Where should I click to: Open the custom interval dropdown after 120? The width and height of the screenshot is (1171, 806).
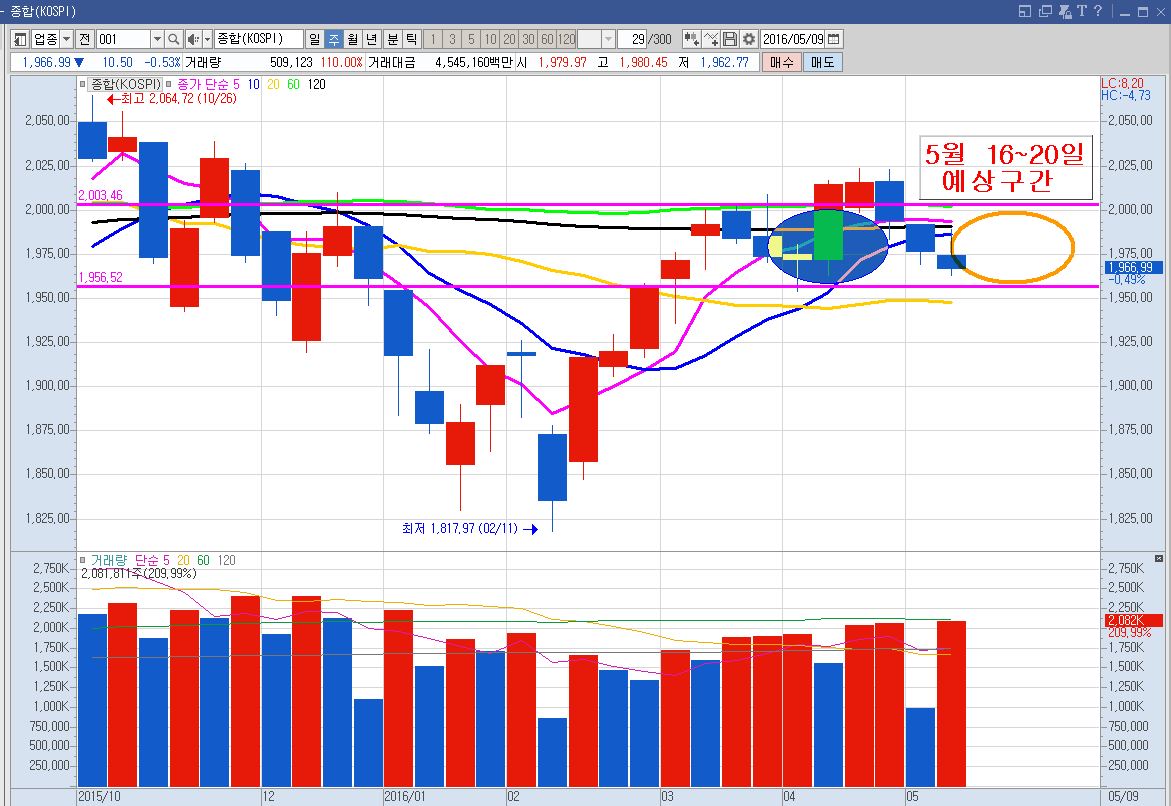point(609,39)
